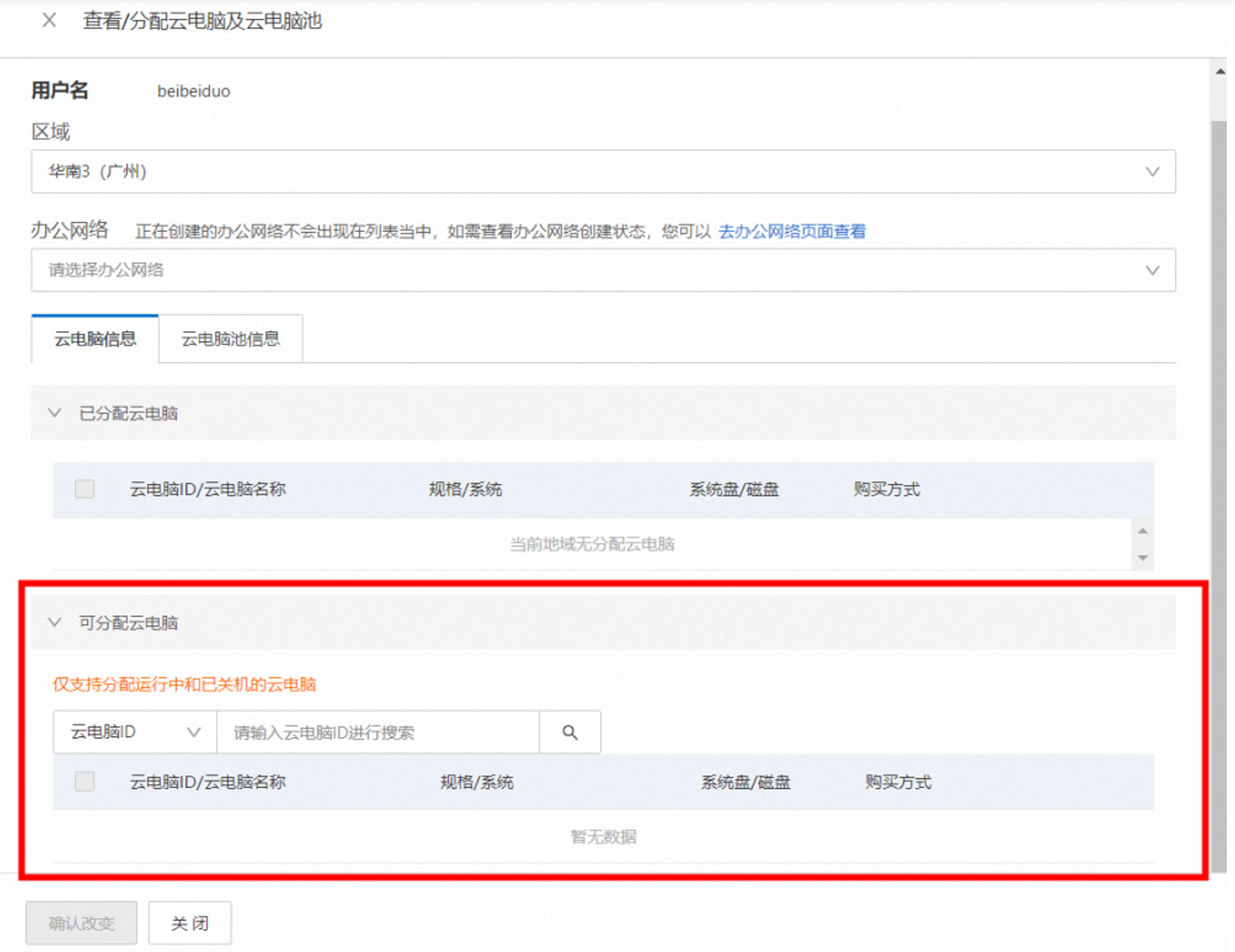Click 云电脑ID/云电脑名称 header in assignable table
The height and width of the screenshot is (952, 1235).
207,782
